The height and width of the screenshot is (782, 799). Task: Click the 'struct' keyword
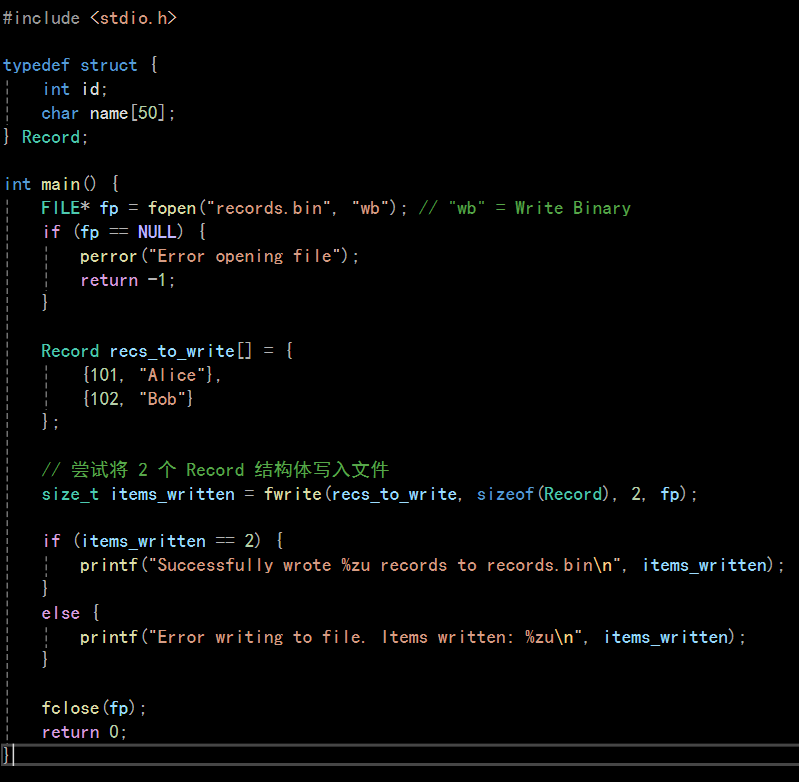109,65
